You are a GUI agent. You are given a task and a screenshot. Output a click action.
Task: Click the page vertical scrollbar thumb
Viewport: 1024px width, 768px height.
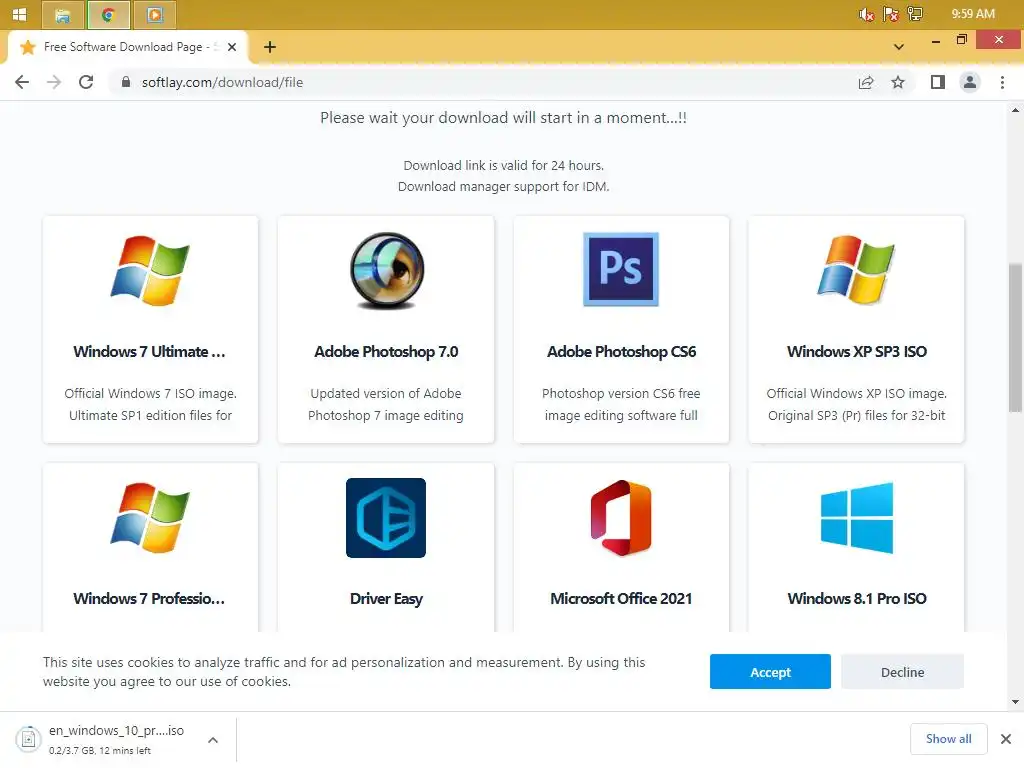pyautogui.click(x=1015, y=338)
